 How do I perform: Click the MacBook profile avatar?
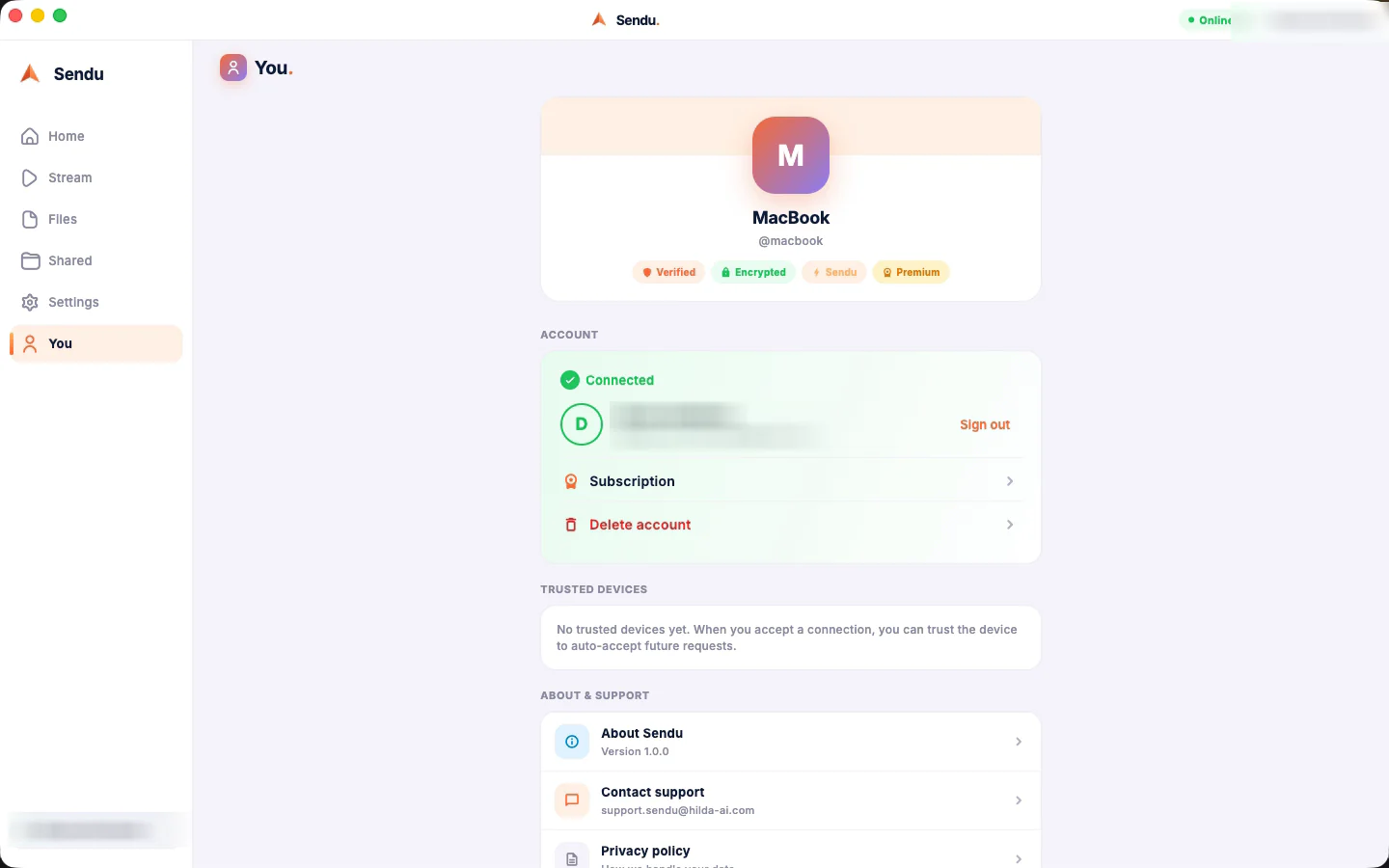pyautogui.click(x=791, y=155)
